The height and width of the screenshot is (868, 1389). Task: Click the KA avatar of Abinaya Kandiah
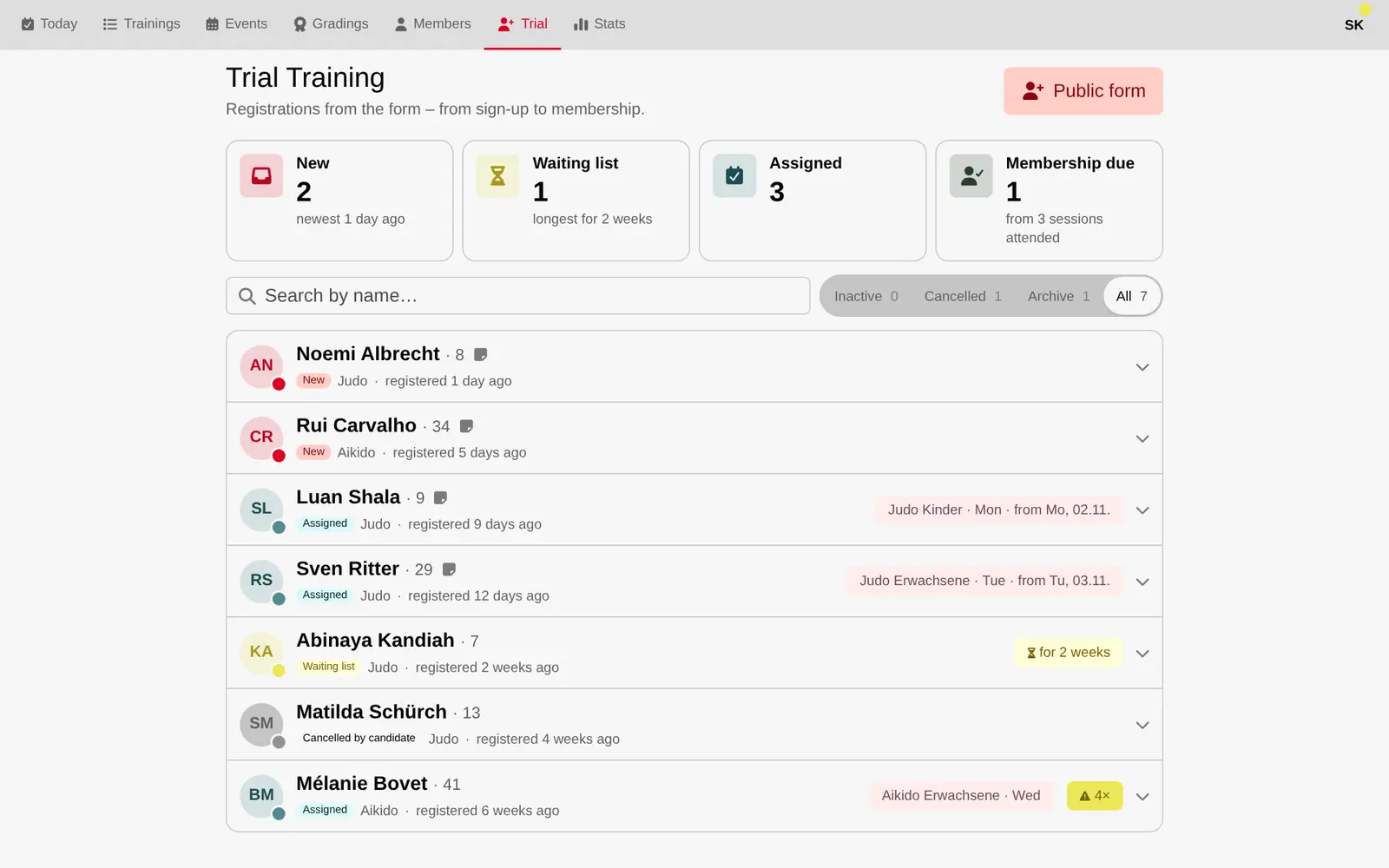tap(261, 653)
